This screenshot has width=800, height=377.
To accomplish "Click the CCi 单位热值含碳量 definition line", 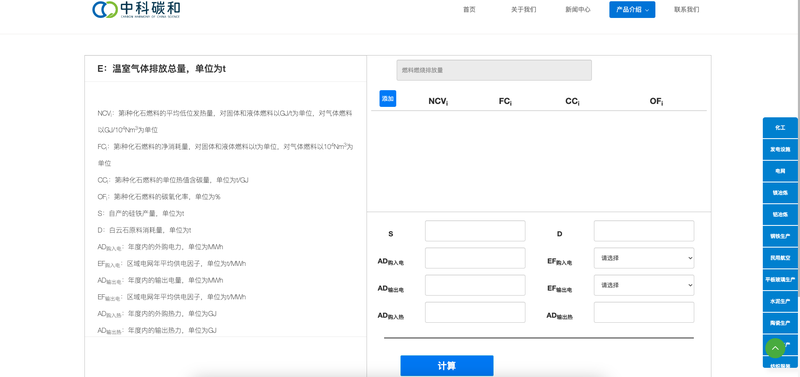I will point(173,180).
